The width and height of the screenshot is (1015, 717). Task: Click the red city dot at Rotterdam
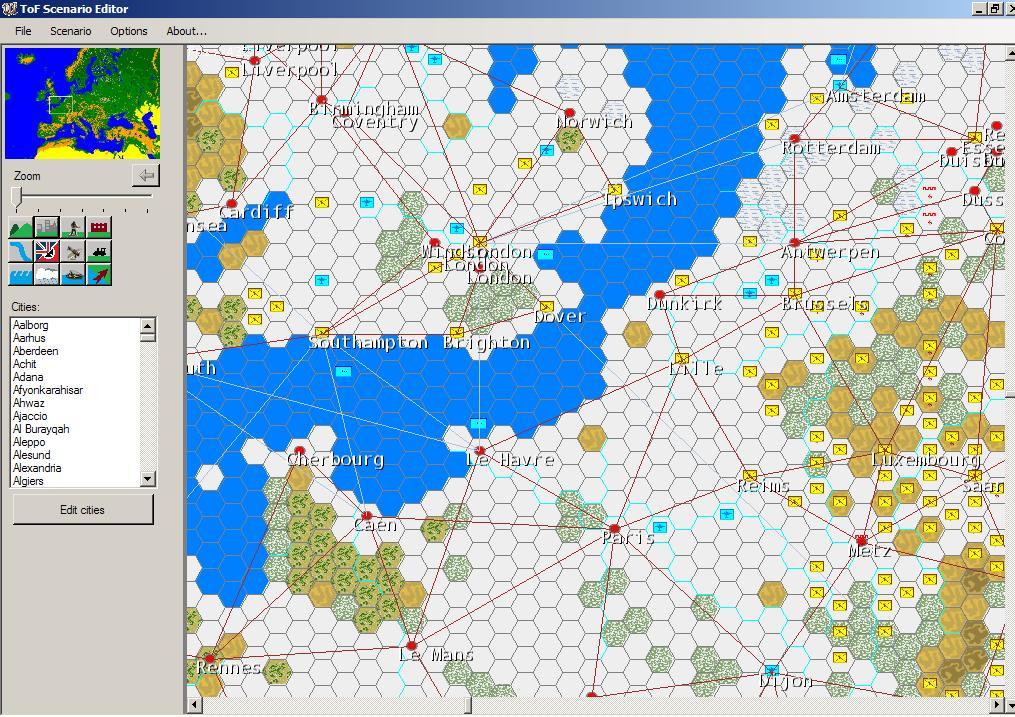click(x=794, y=138)
